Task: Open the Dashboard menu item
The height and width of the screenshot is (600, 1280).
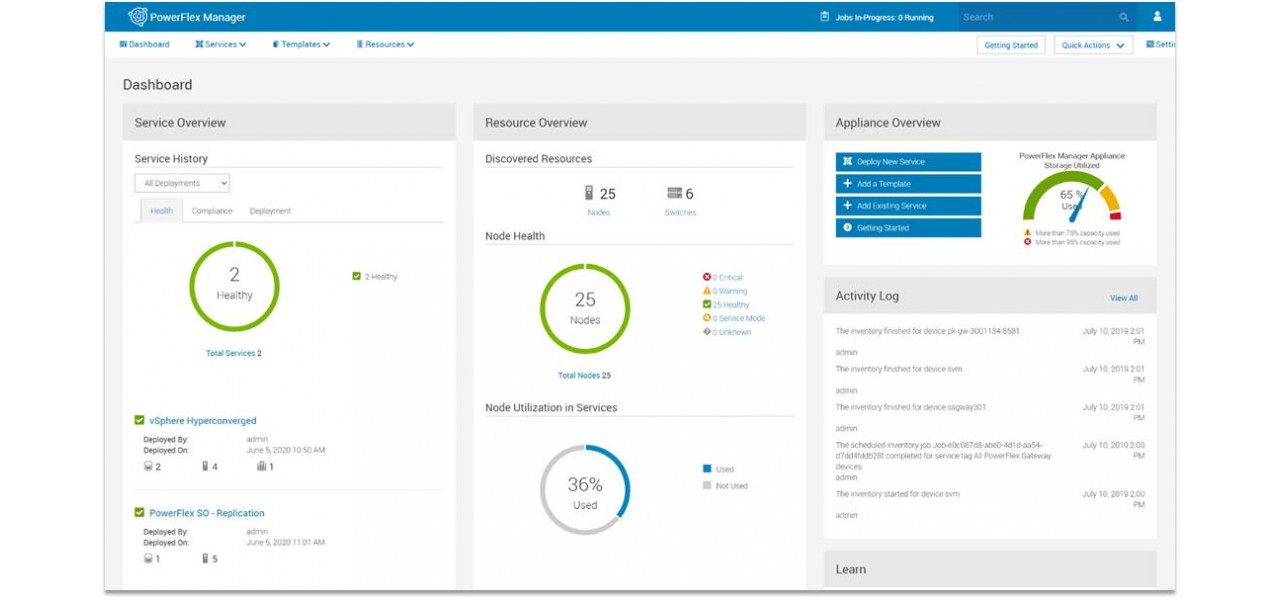Action: [x=145, y=45]
